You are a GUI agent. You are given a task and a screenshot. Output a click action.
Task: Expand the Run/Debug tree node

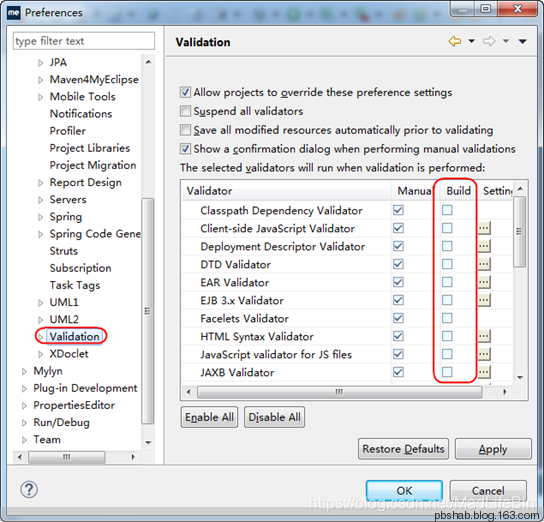pos(24,423)
